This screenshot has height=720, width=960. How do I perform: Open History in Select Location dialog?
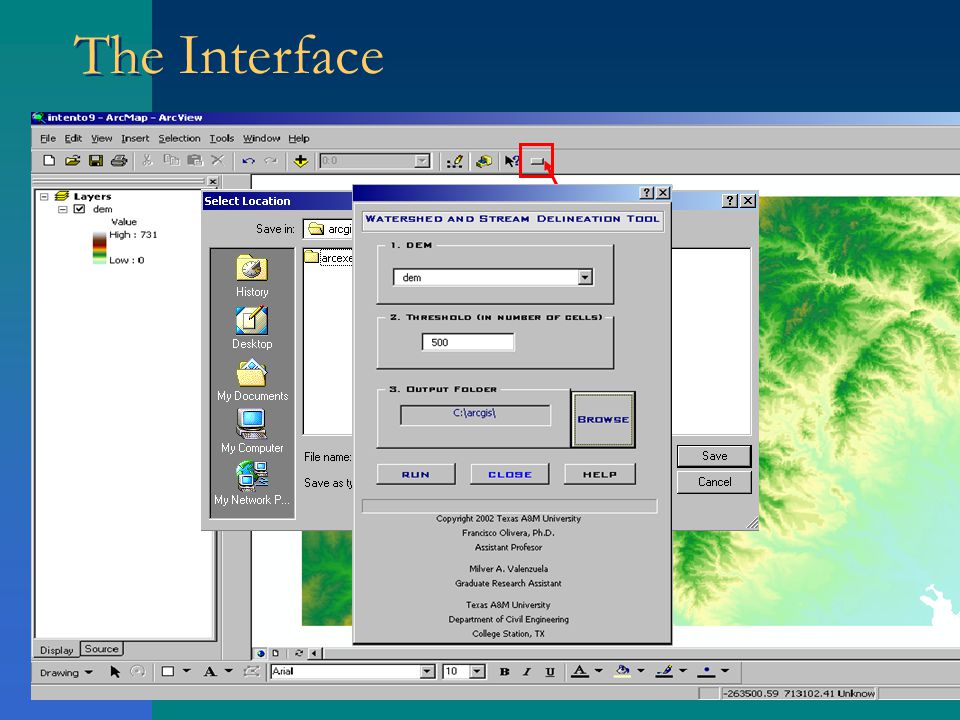point(252,277)
